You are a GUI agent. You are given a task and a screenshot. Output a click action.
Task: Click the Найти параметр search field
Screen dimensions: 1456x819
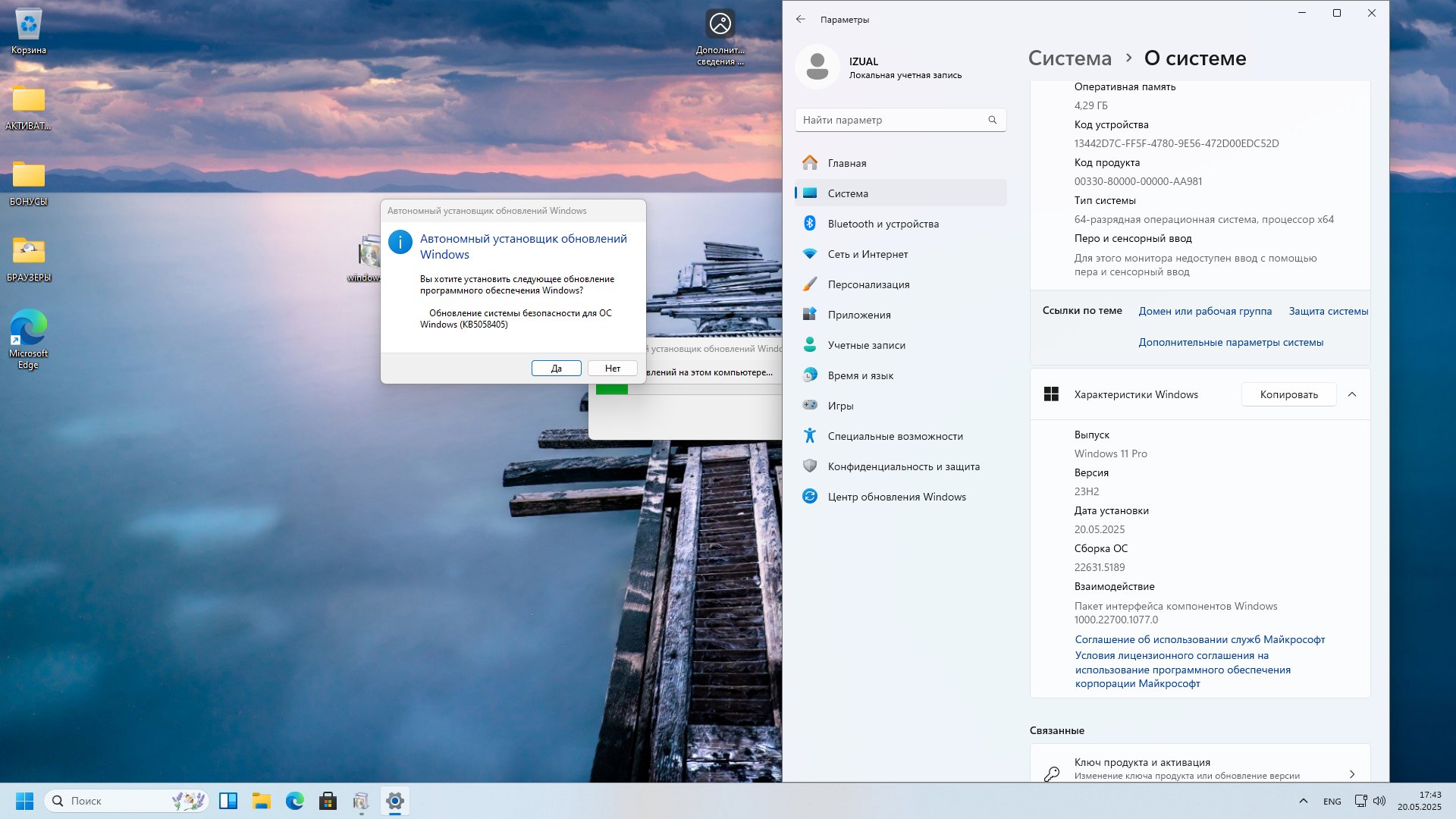coord(900,120)
